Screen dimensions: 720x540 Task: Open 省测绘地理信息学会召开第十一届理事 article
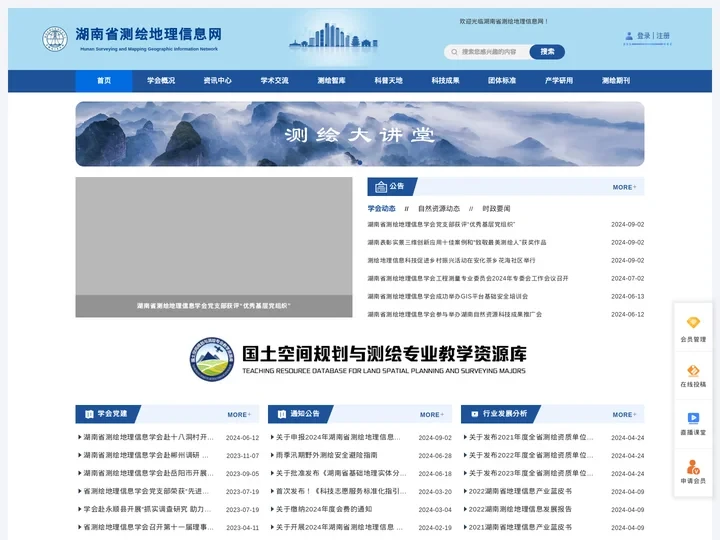tap(146, 527)
